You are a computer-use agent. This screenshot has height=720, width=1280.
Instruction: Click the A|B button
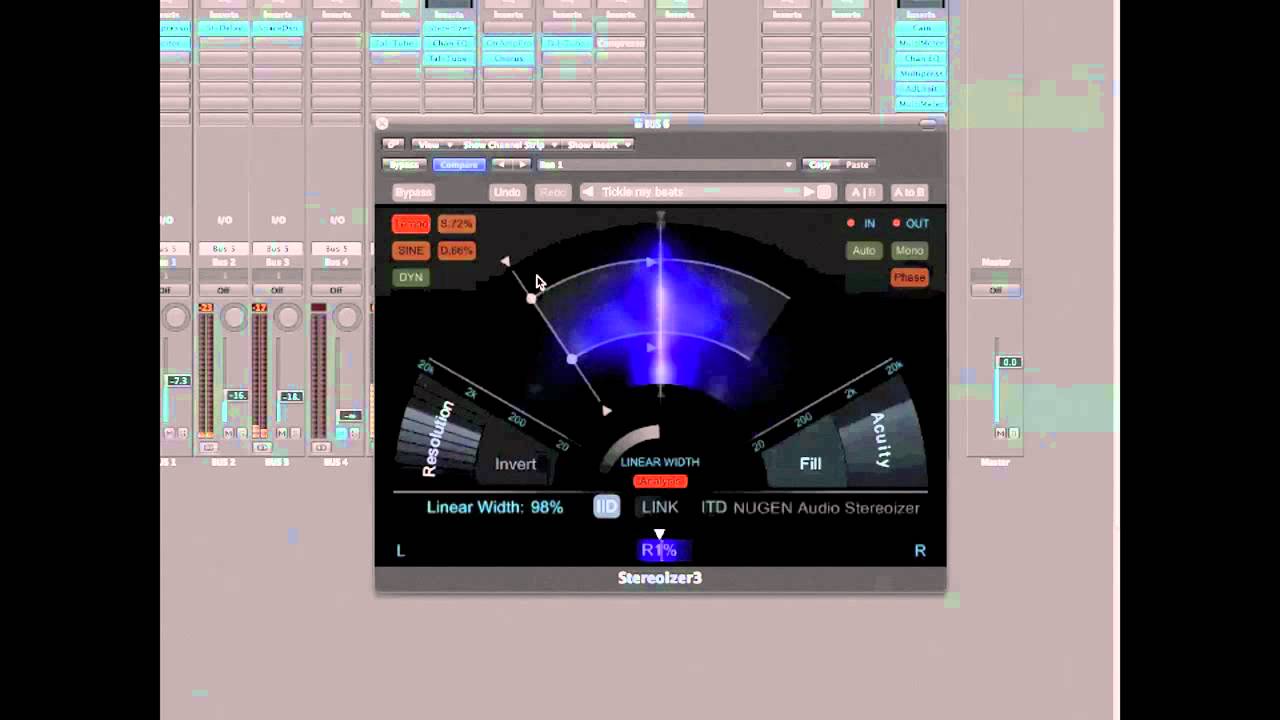pos(862,192)
